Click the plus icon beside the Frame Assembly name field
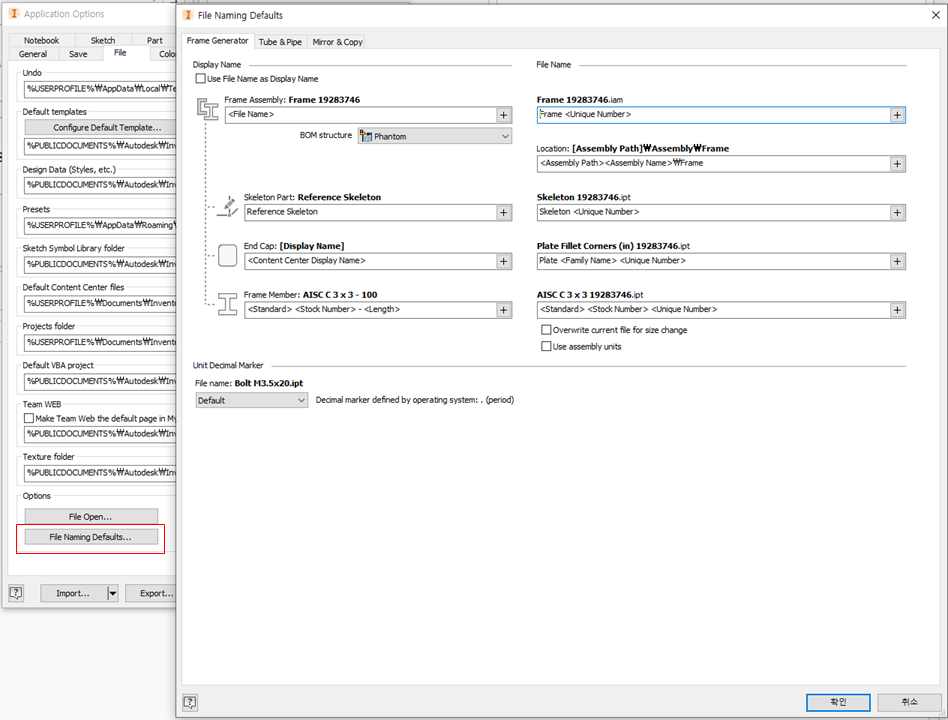This screenshot has width=948, height=720. [503, 116]
